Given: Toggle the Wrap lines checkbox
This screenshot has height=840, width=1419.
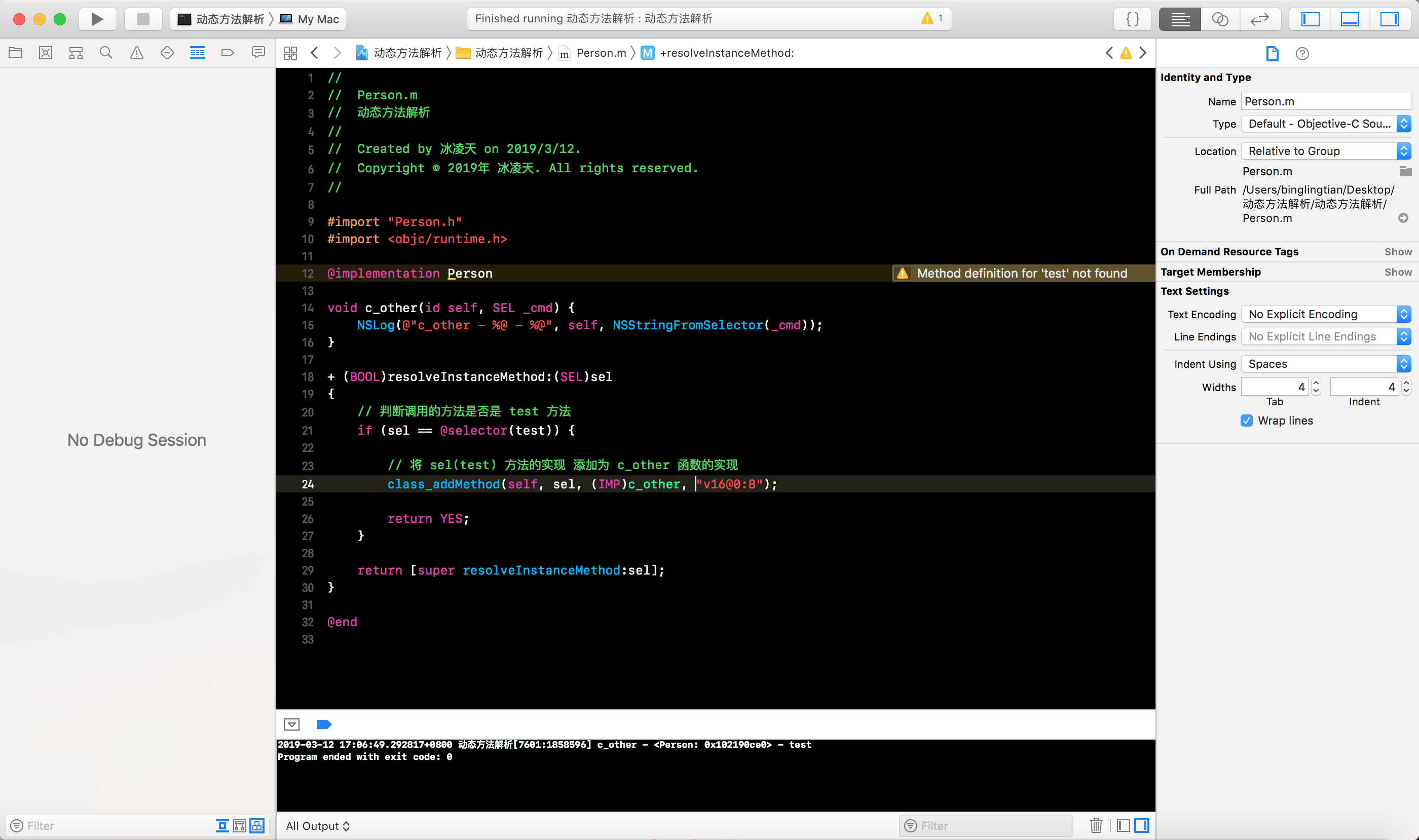Looking at the screenshot, I should 1246,421.
